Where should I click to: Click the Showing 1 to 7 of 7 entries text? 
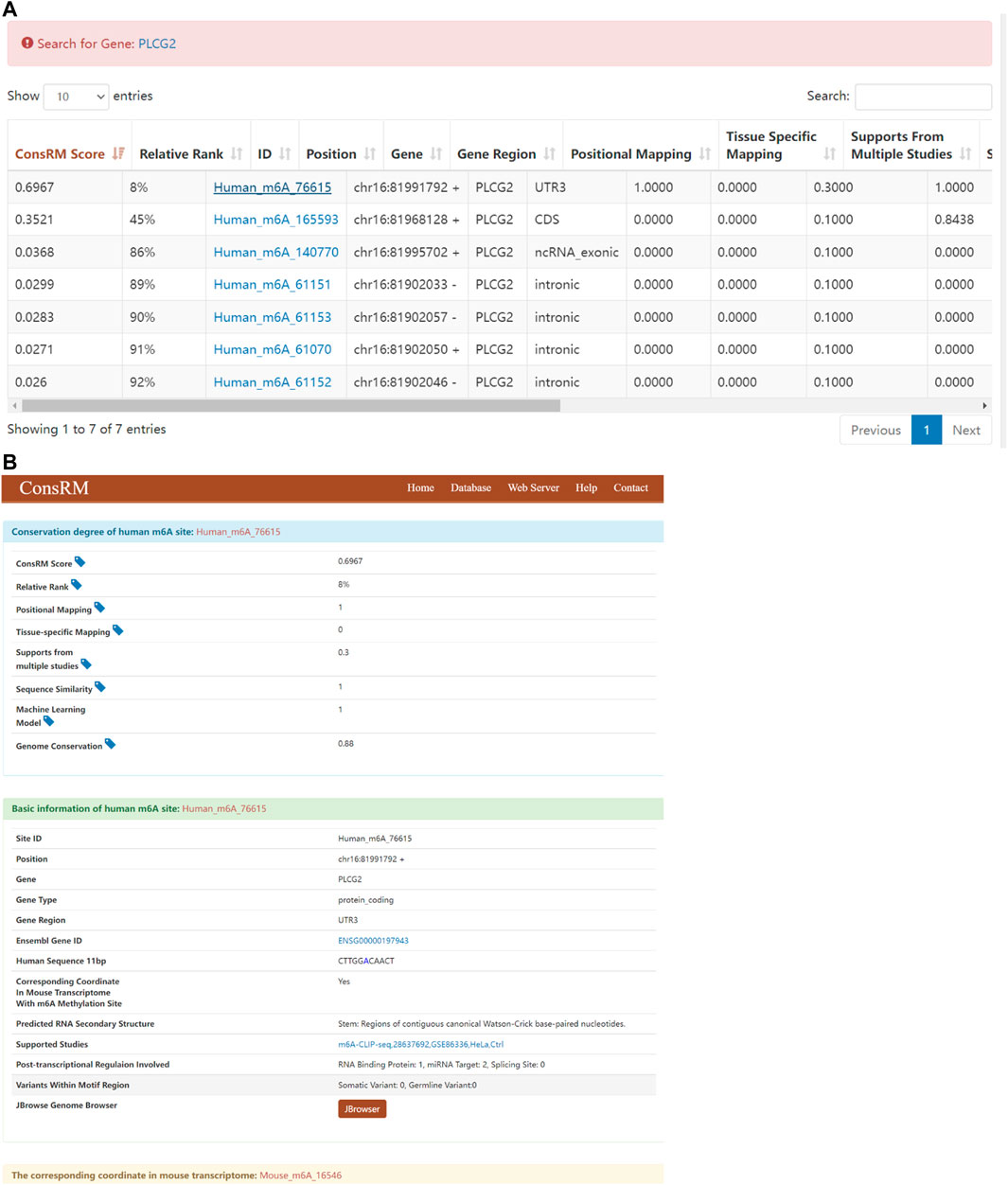point(86,430)
